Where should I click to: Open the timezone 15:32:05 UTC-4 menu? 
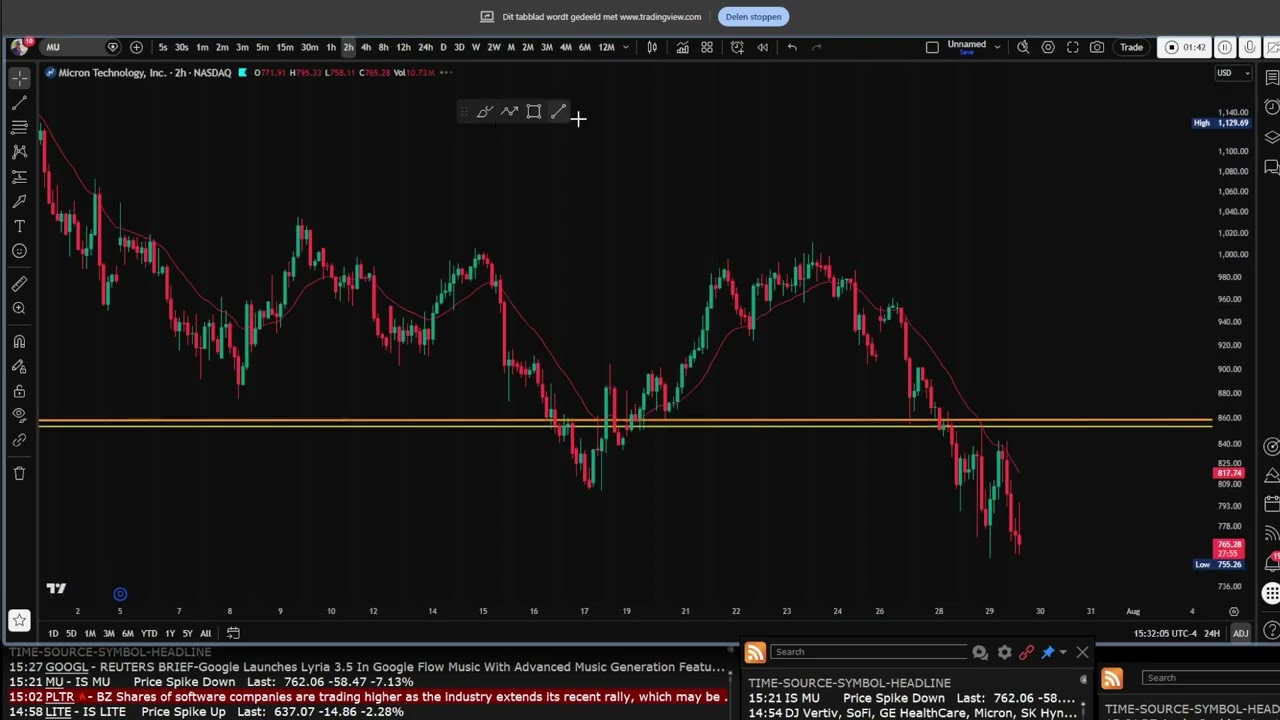tap(1165, 633)
